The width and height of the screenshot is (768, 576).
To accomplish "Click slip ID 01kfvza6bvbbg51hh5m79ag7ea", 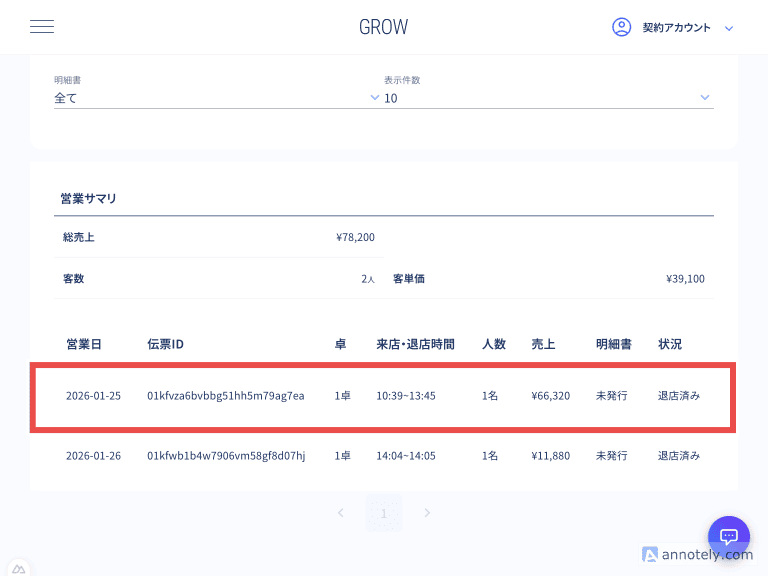I will click(x=225, y=396).
